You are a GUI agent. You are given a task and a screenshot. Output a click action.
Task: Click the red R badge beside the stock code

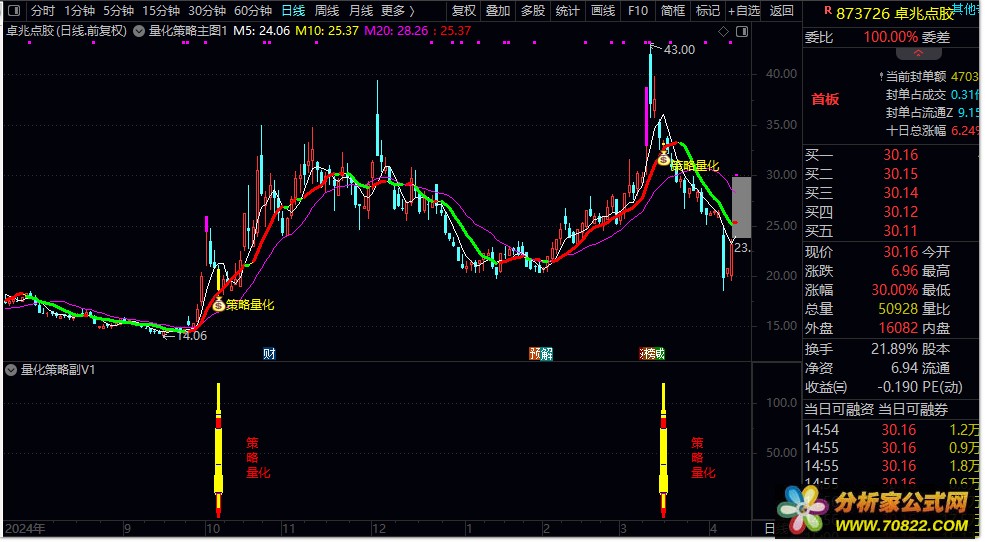(829, 11)
